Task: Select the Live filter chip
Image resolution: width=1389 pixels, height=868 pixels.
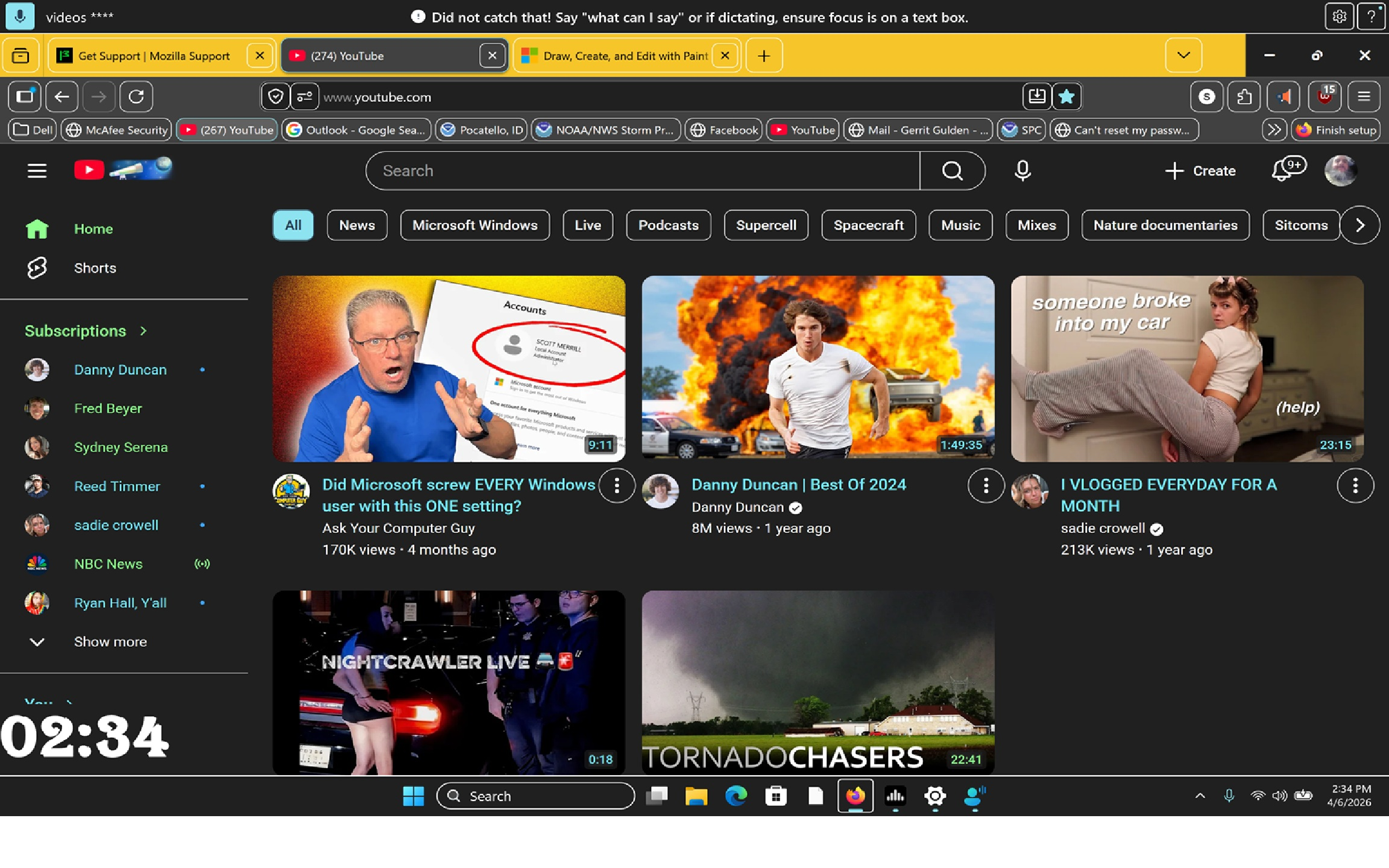Action: pyautogui.click(x=587, y=225)
